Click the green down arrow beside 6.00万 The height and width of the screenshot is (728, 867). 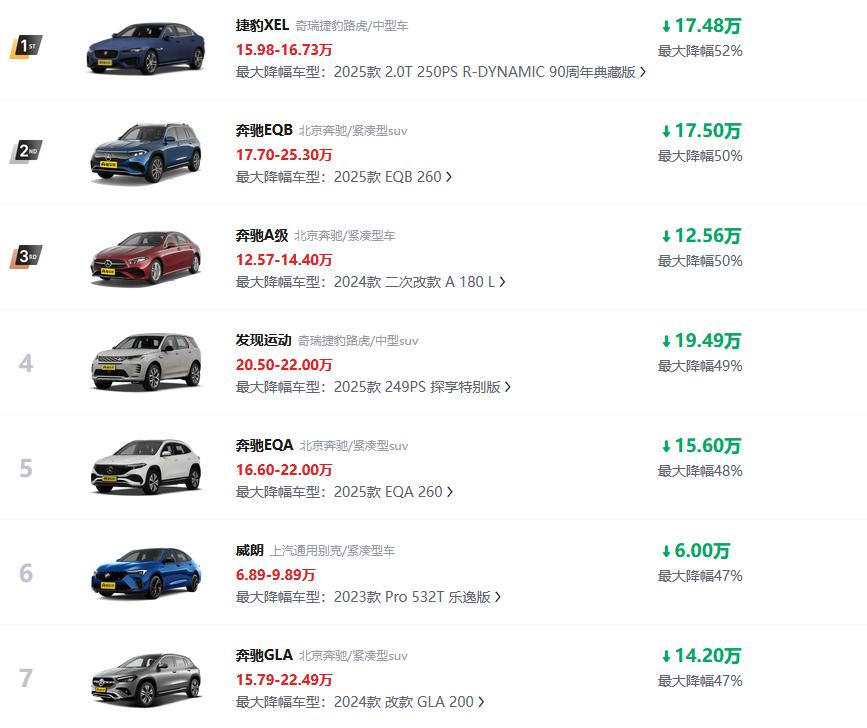tap(665, 551)
